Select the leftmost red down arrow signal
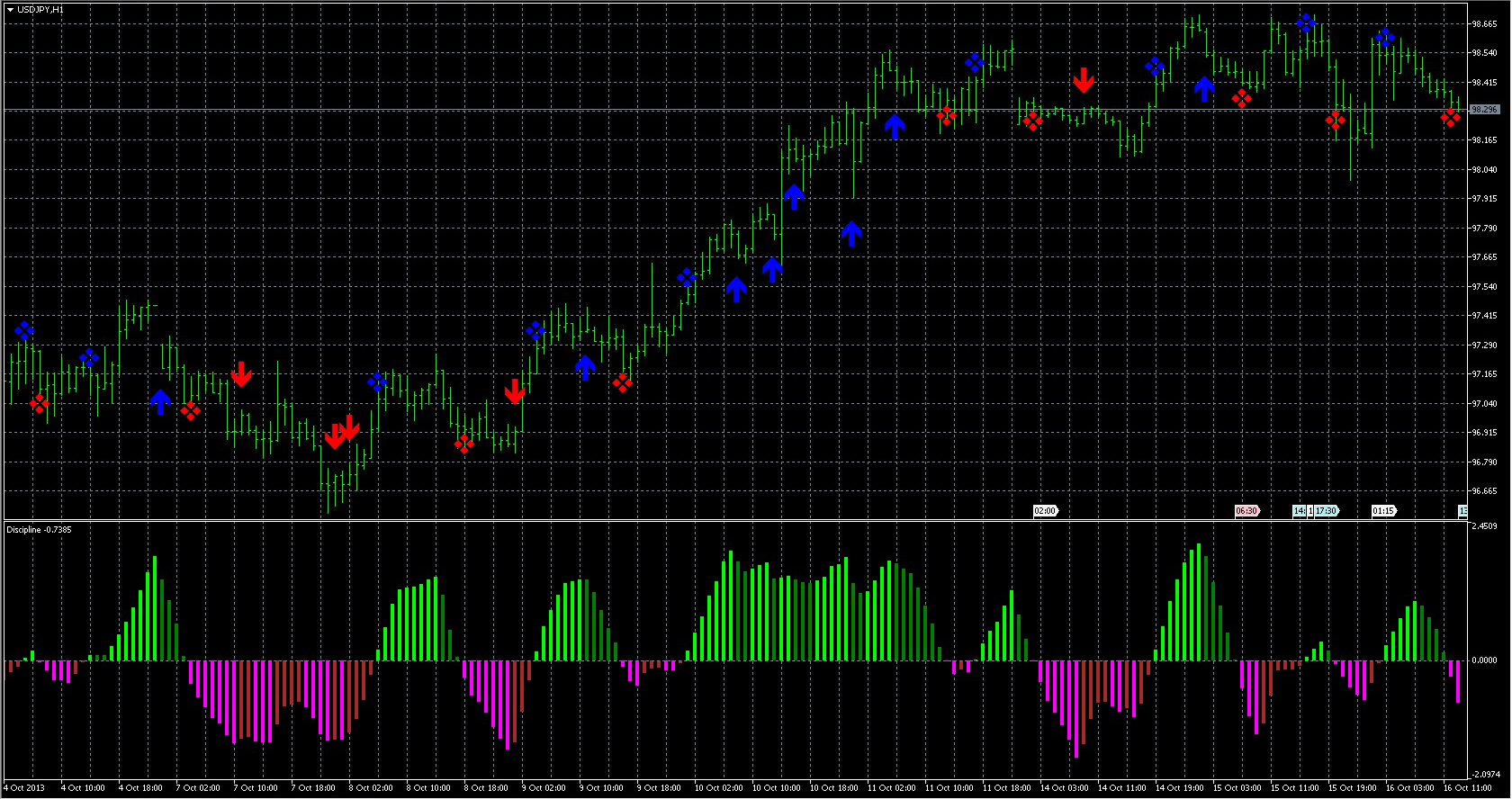 pos(240,373)
